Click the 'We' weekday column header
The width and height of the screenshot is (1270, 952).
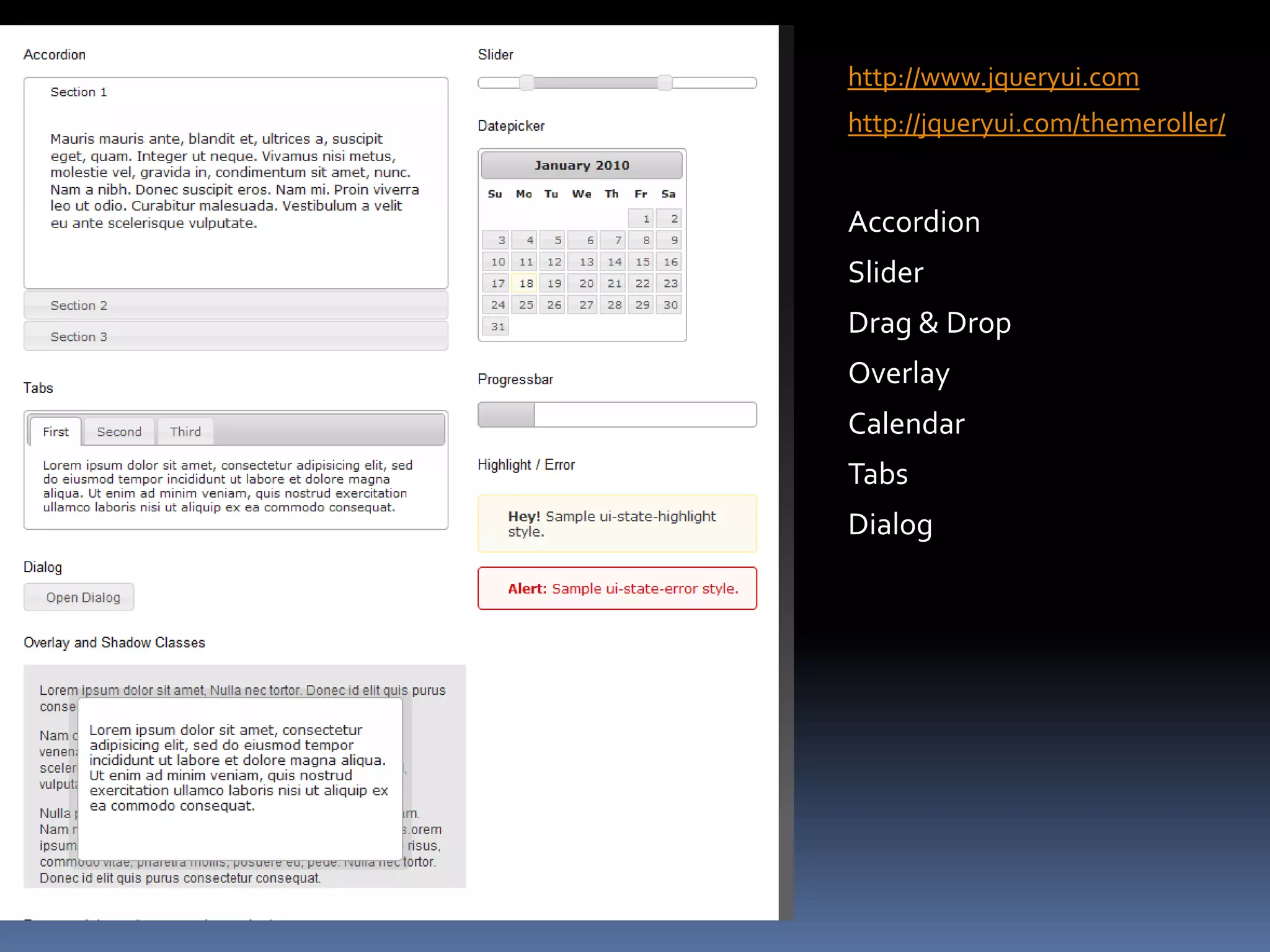point(582,194)
